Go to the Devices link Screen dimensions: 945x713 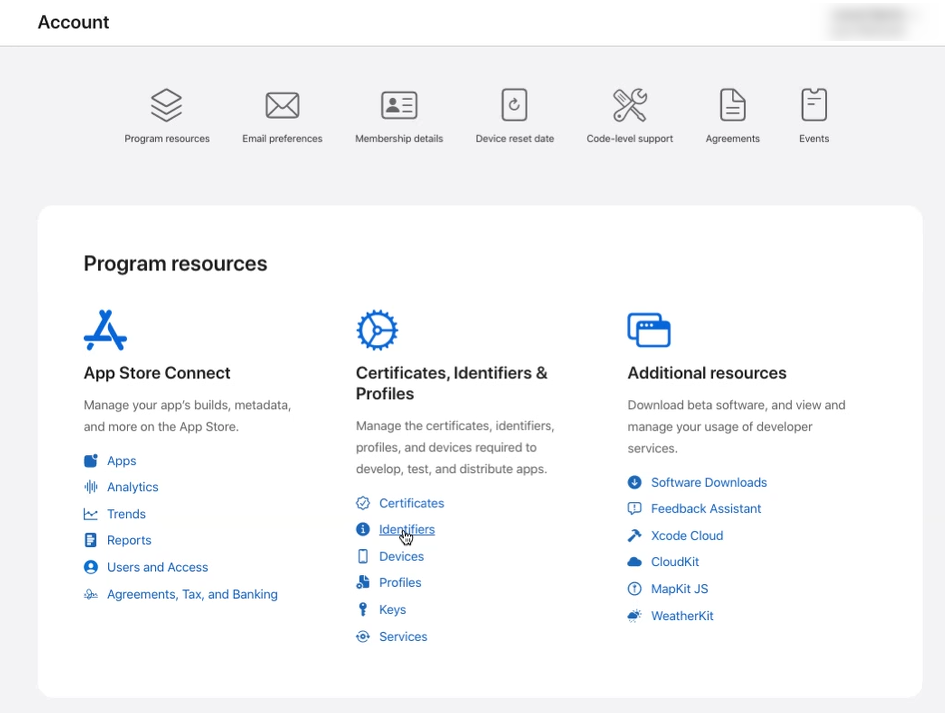coord(401,556)
